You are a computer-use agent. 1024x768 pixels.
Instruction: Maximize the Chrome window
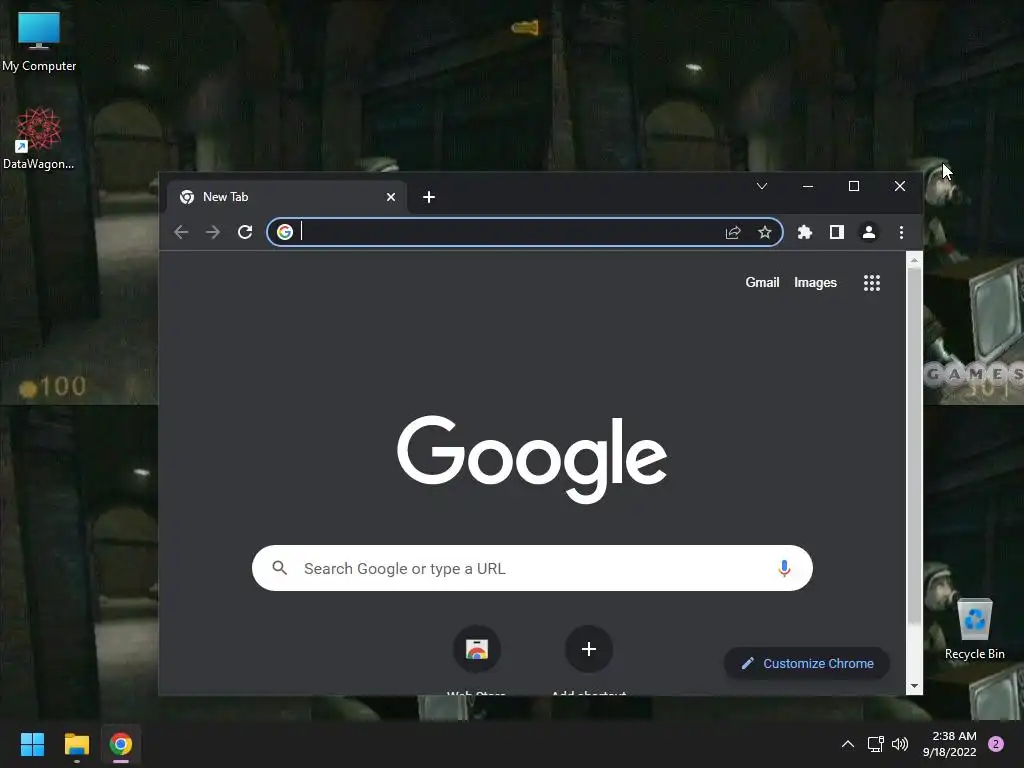(854, 186)
